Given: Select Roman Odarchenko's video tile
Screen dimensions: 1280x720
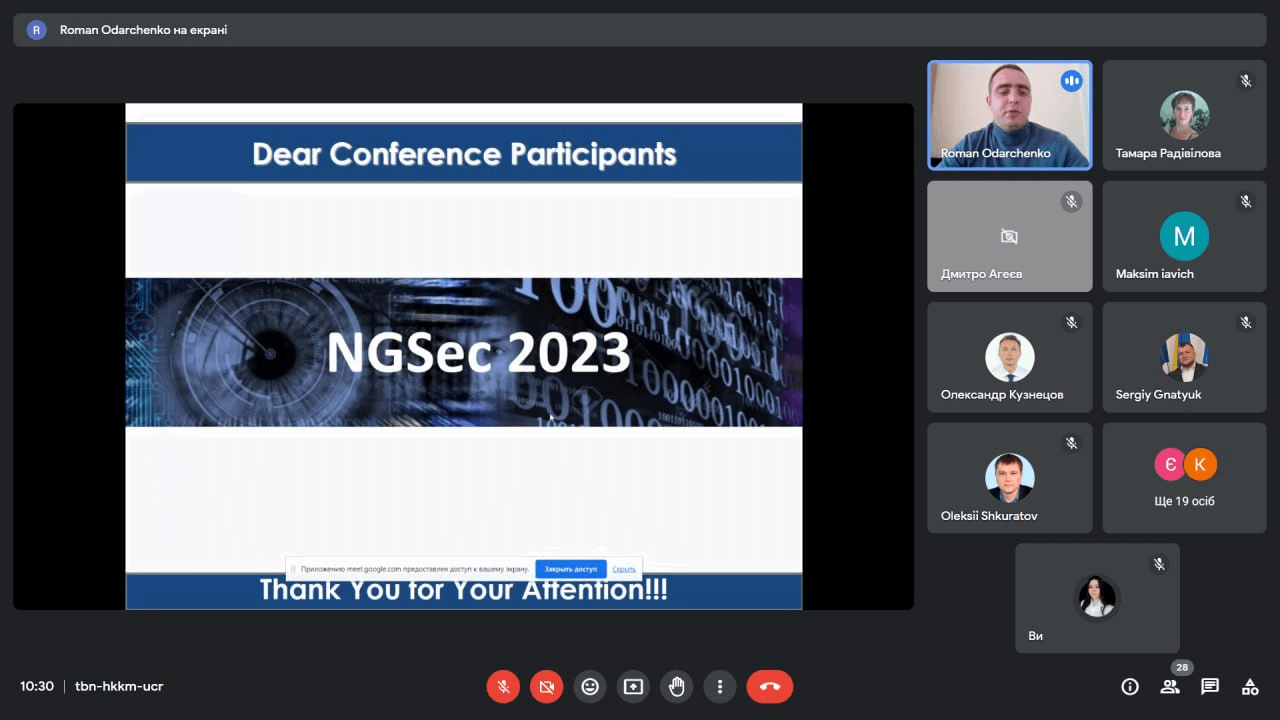Looking at the screenshot, I should click(x=1009, y=115).
